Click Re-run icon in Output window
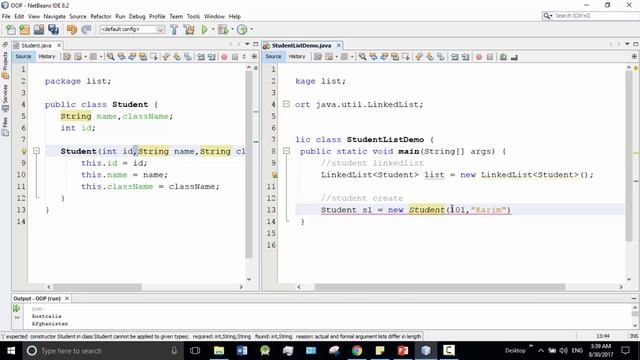 point(17,309)
